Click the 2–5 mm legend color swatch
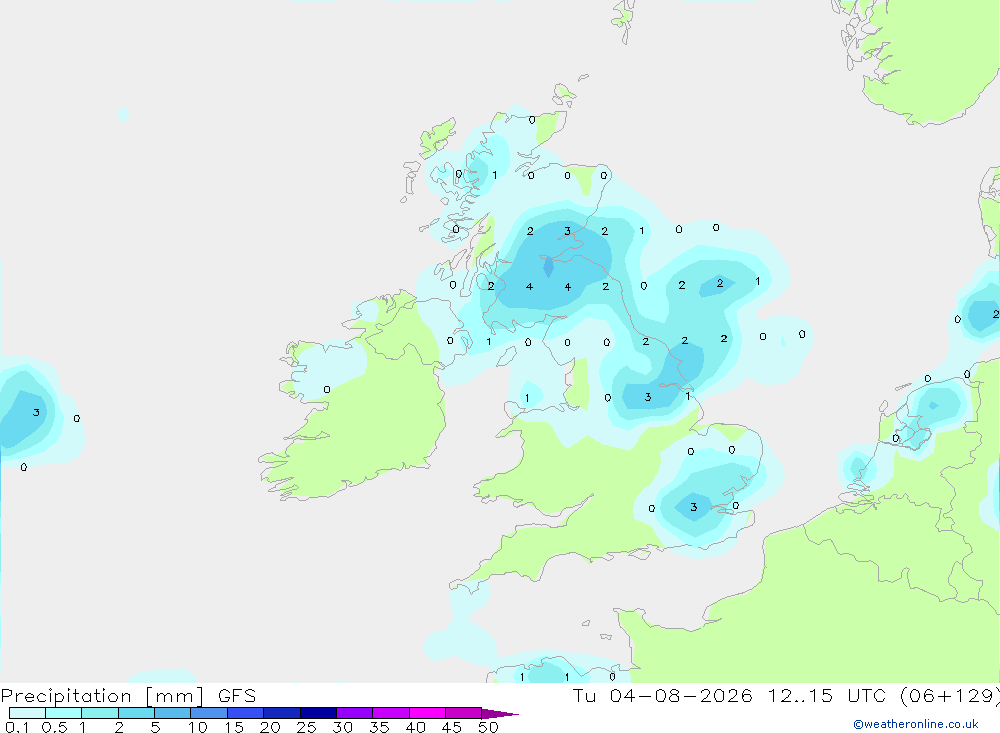 [x=136, y=713]
